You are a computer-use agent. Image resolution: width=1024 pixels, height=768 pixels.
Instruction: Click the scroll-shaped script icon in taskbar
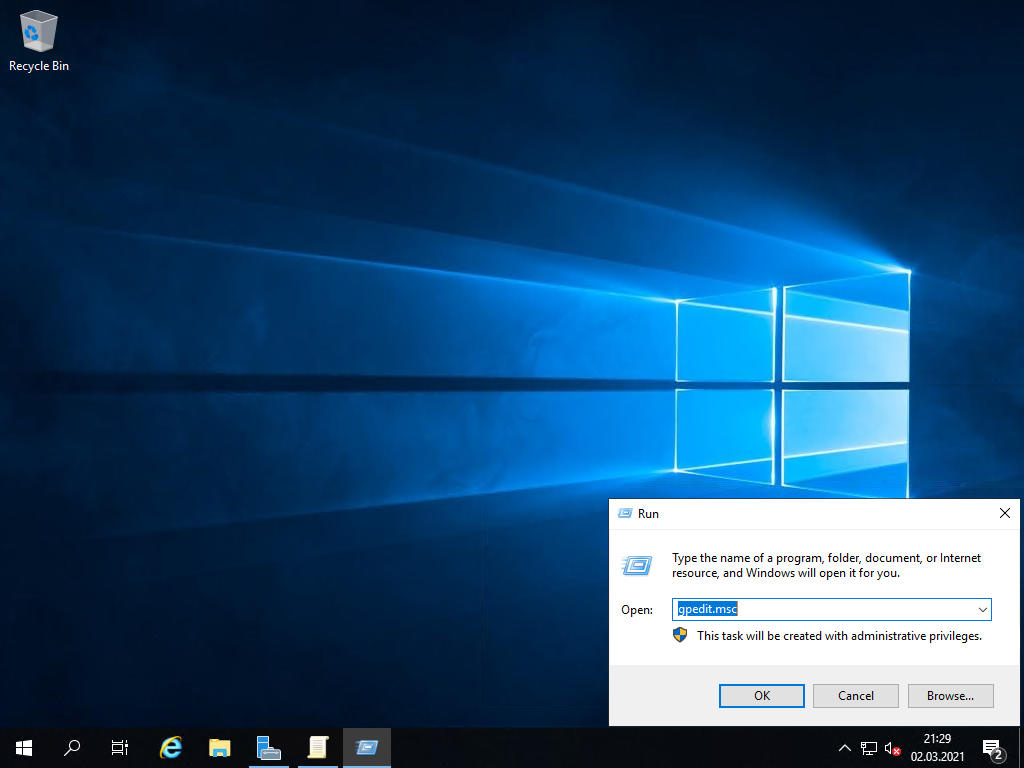click(x=317, y=747)
